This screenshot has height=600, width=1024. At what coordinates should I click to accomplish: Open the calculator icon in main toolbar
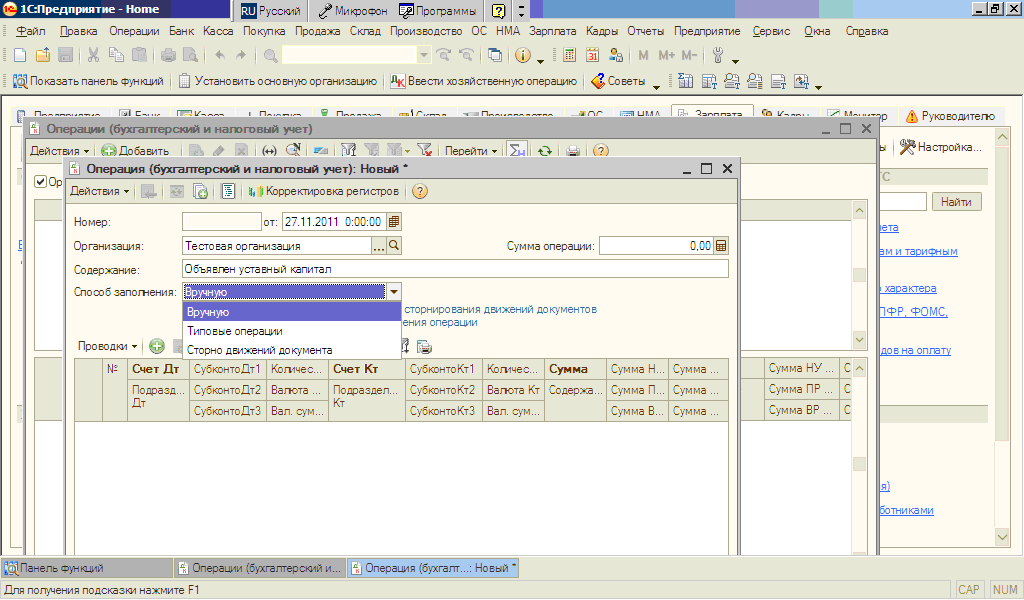click(569, 55)
